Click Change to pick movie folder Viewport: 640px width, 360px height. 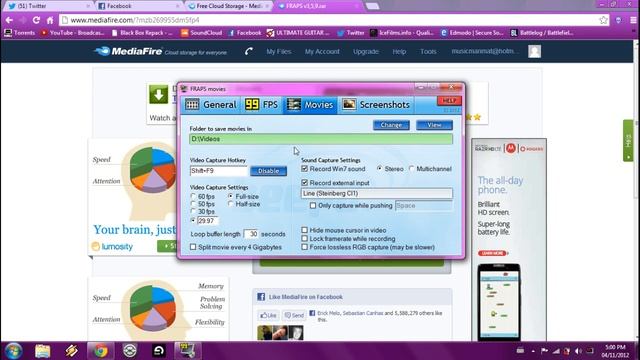point(391,125)
